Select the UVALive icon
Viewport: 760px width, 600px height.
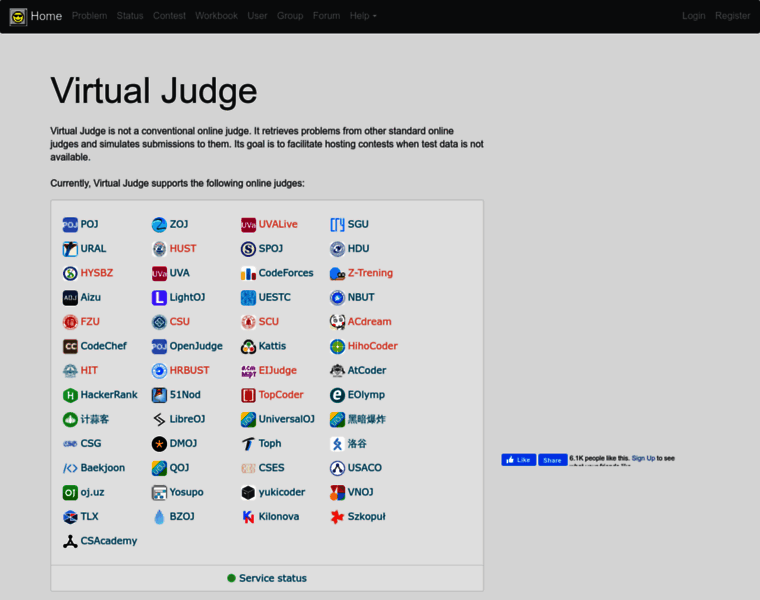(x=248, y=225)
